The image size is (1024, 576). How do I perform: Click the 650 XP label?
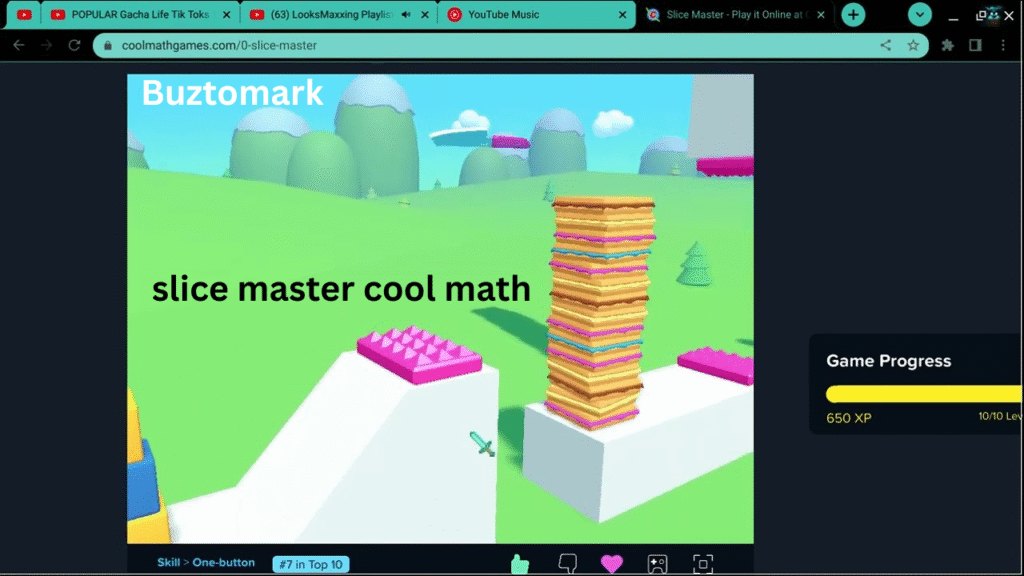848,418
